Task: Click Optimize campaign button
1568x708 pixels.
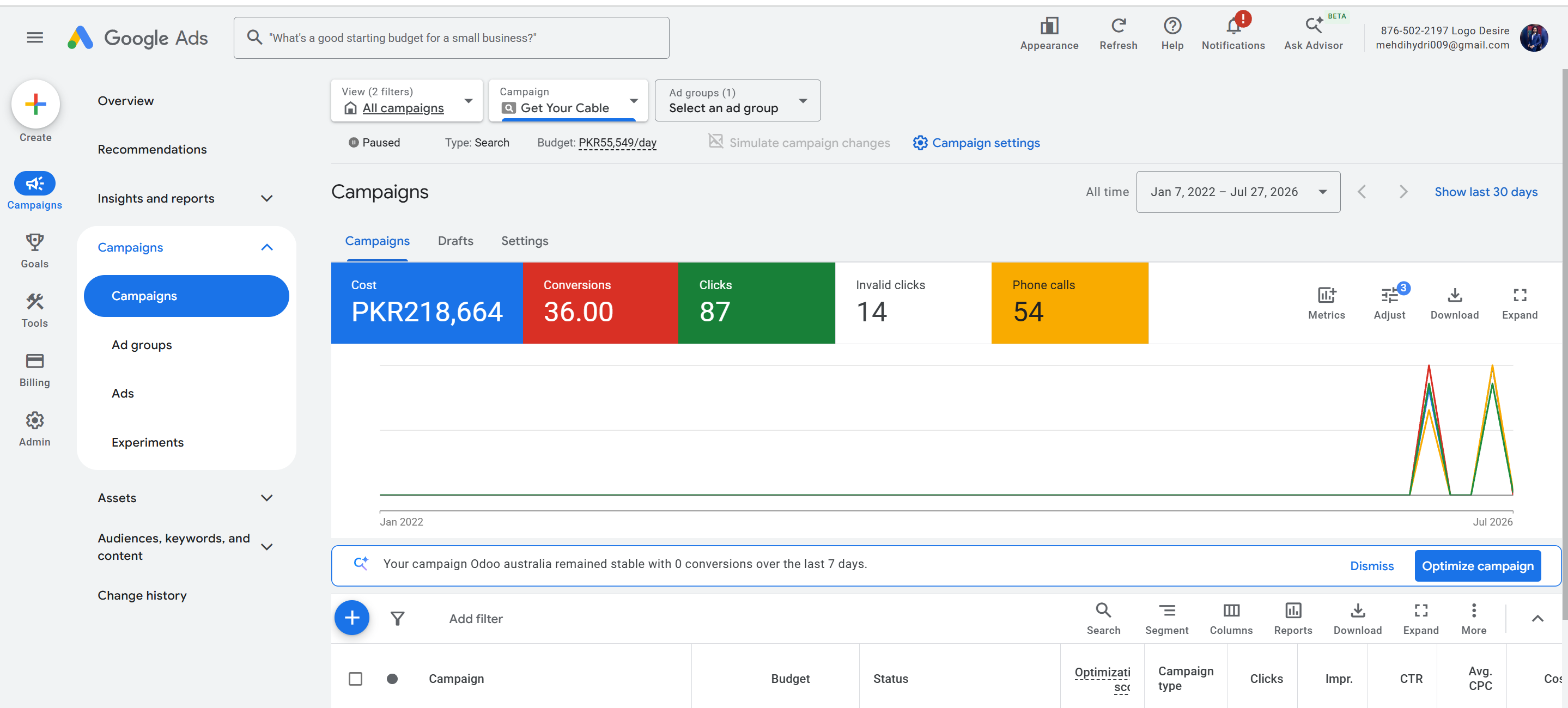Action: 1478,566
